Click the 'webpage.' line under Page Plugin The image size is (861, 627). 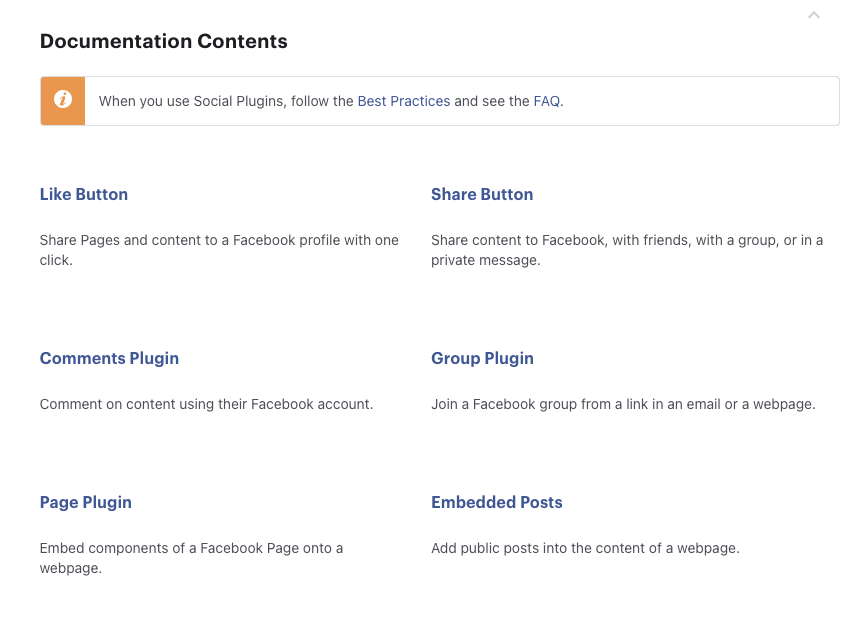(x=71, y=568)
